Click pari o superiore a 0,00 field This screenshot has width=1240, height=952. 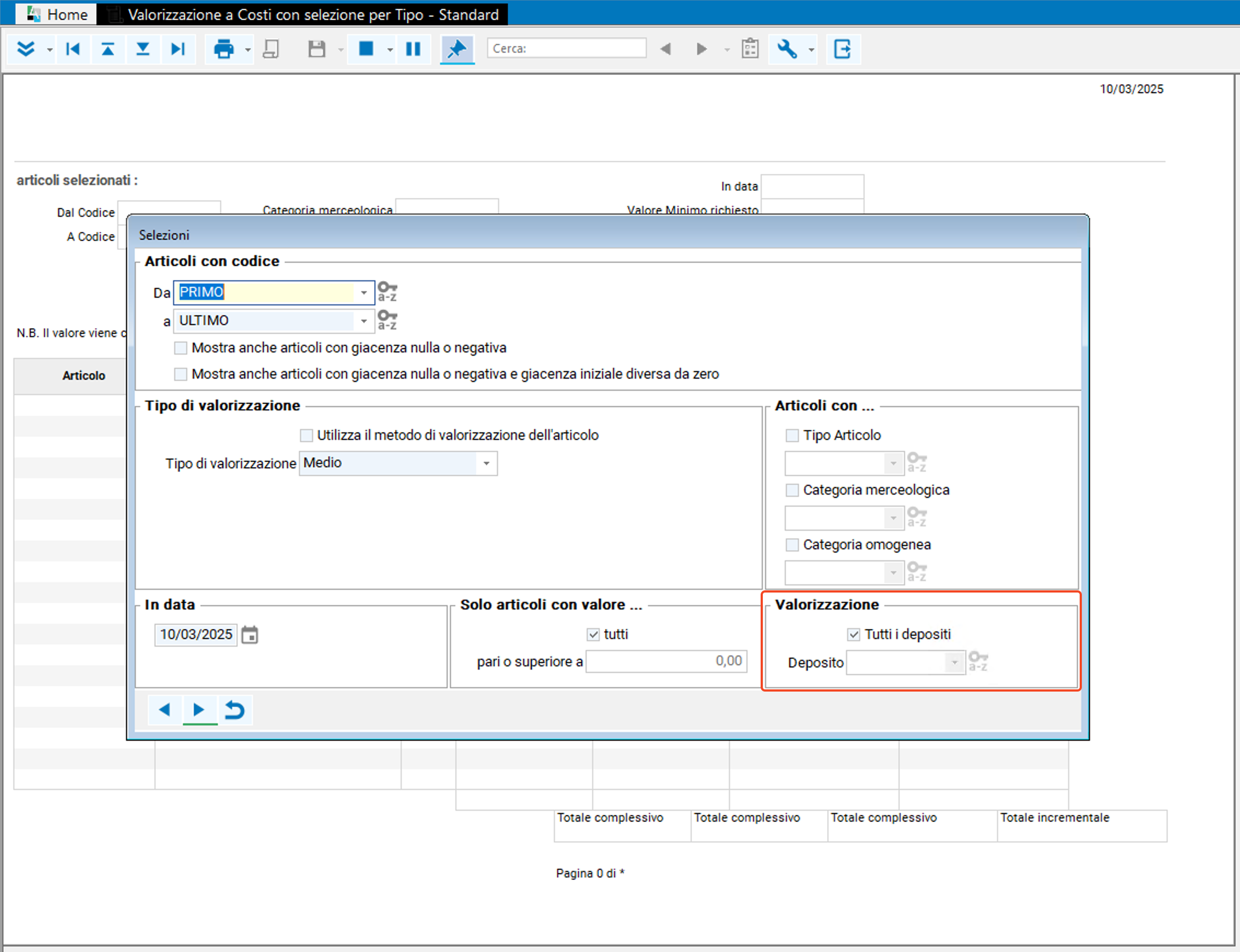coord(667,661)
